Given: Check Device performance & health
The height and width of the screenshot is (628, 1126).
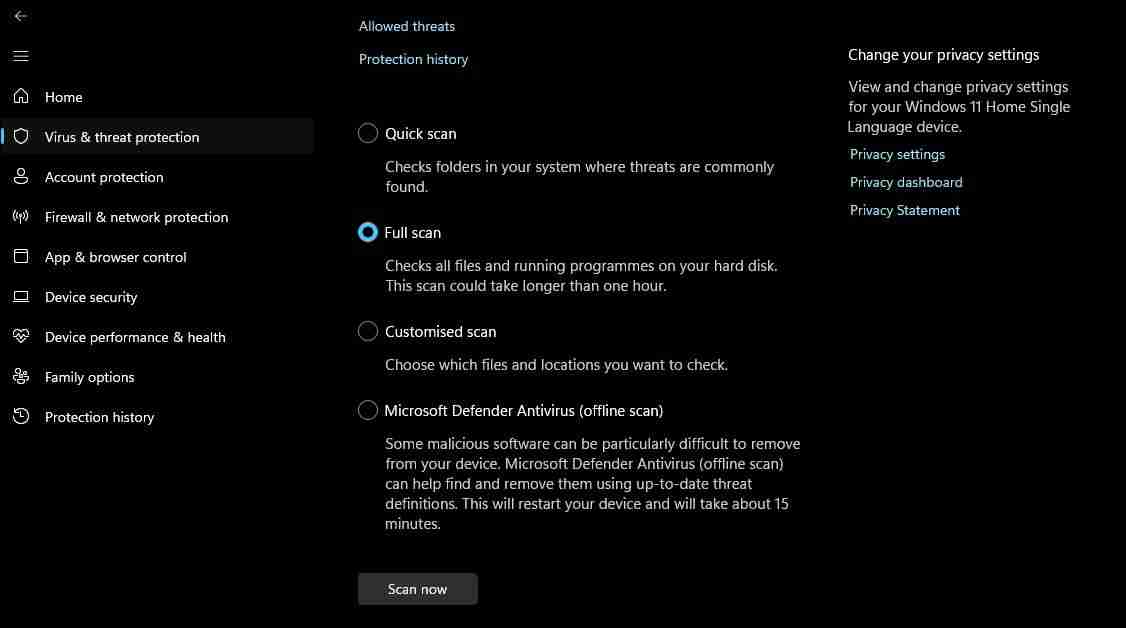Looking at the screenshot, I should 135,337.
